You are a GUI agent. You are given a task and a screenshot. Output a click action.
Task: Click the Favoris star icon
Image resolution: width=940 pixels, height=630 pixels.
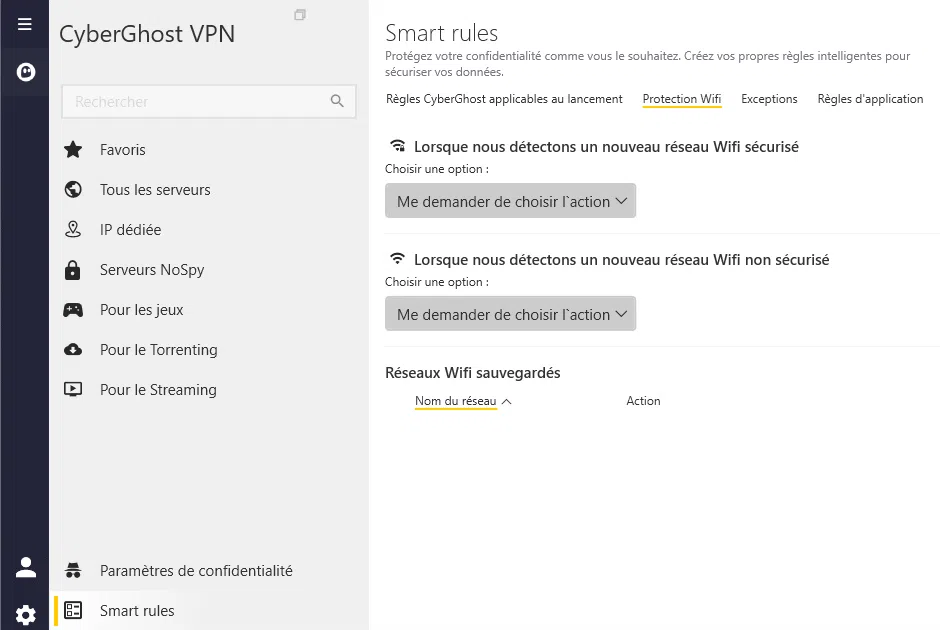[x=73, y=150]
